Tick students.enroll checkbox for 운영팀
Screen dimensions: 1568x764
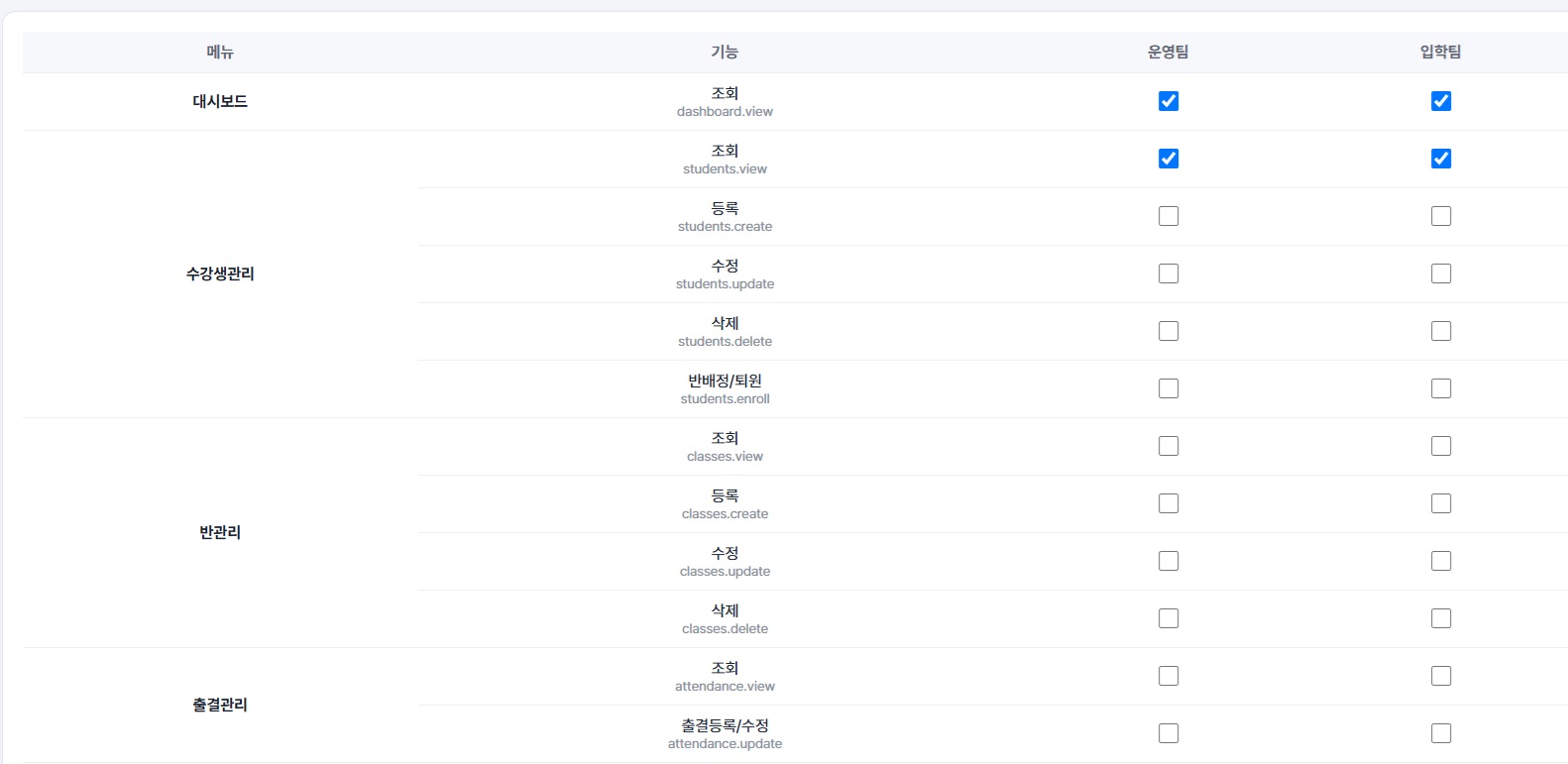click(1169, 388)
